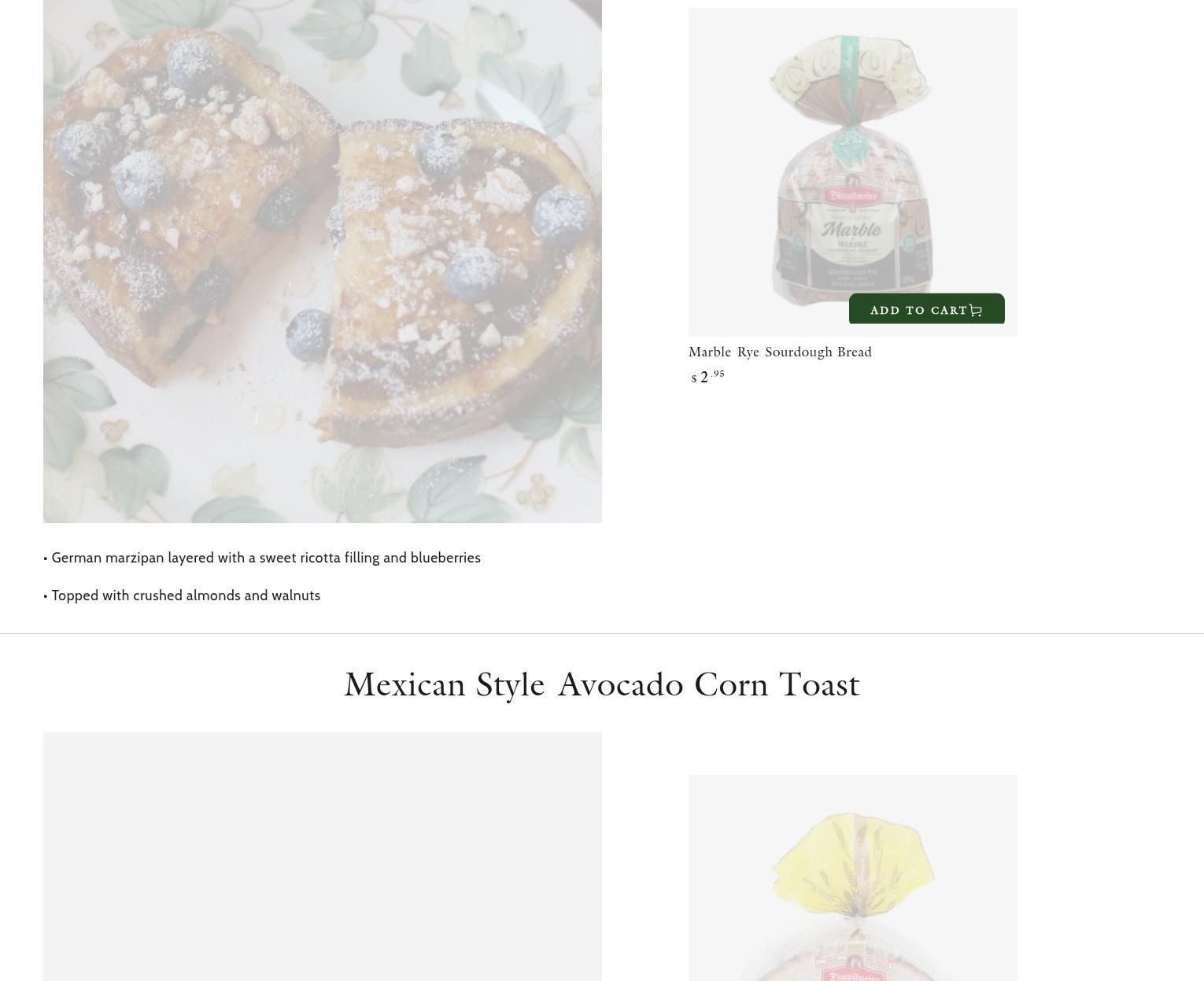
Task: Click the German marzipan ricotta filling description line
Action: coord(262,558)
